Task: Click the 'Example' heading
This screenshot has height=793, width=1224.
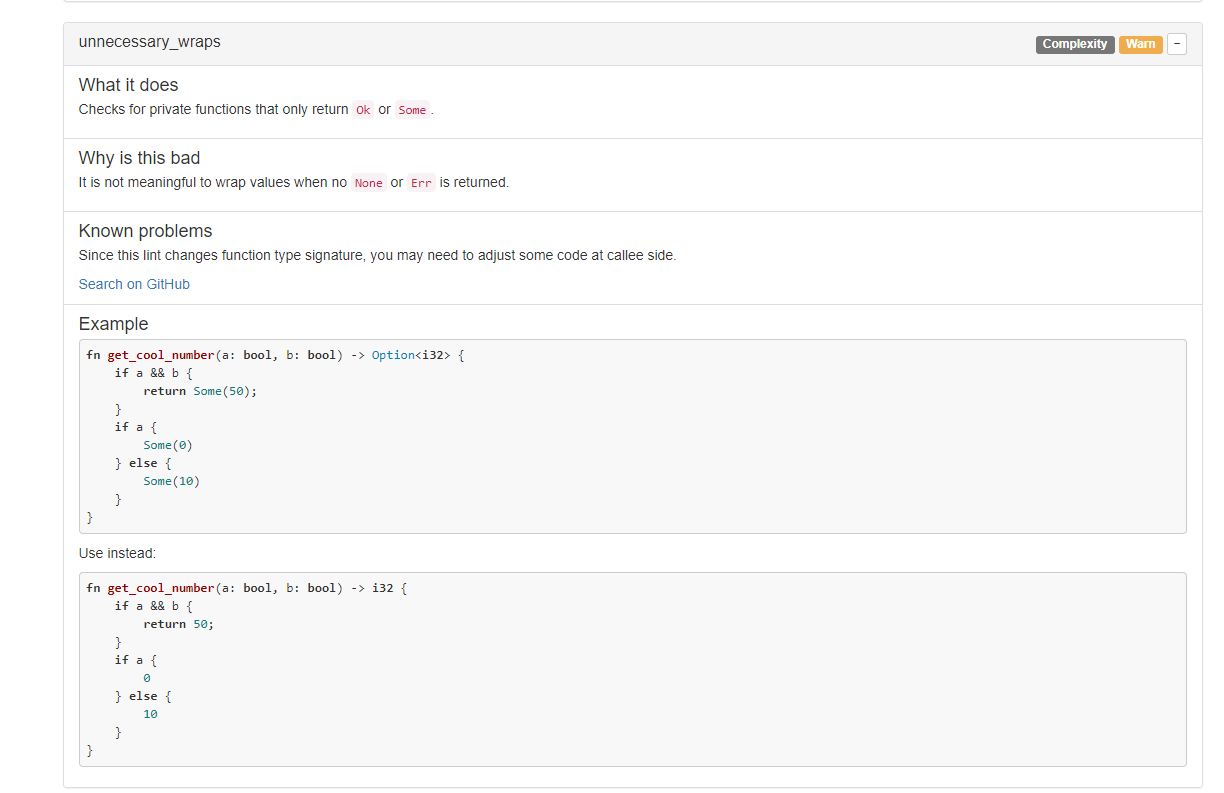Action: 114,324
